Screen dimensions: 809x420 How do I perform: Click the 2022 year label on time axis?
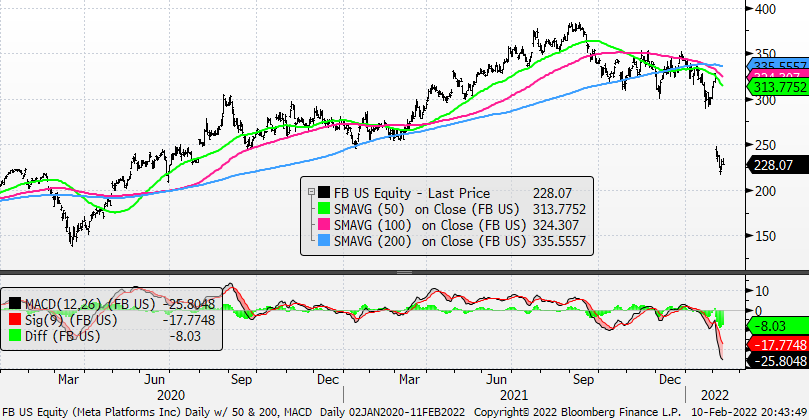point(715,395)
